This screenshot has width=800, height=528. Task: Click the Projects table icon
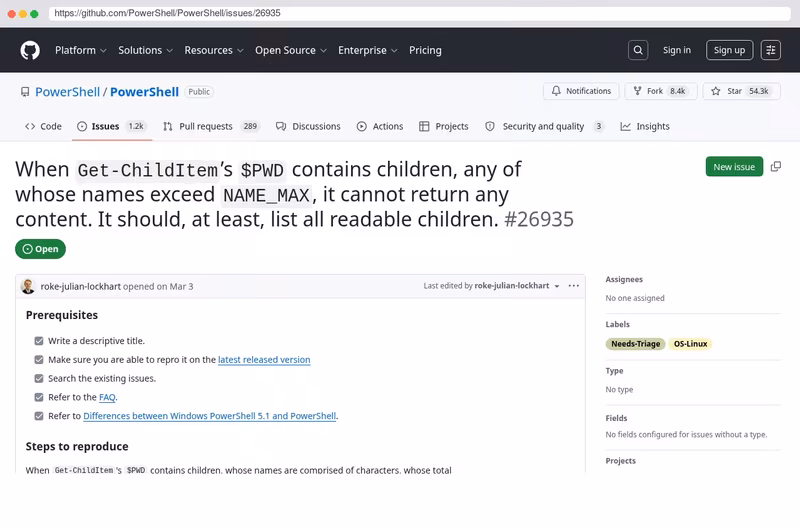click(423, 126)
